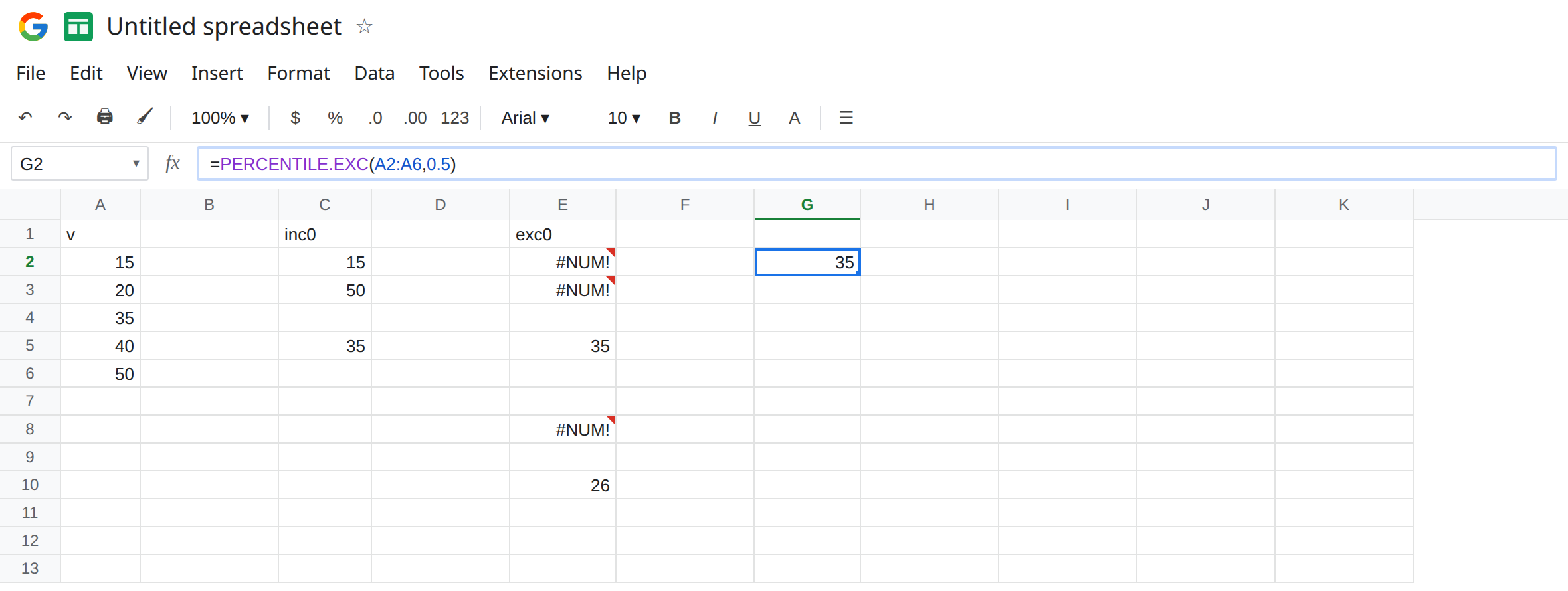1568x591 pixels.
Task: Apply currency format with $ icon
Action: pos(296,118)
